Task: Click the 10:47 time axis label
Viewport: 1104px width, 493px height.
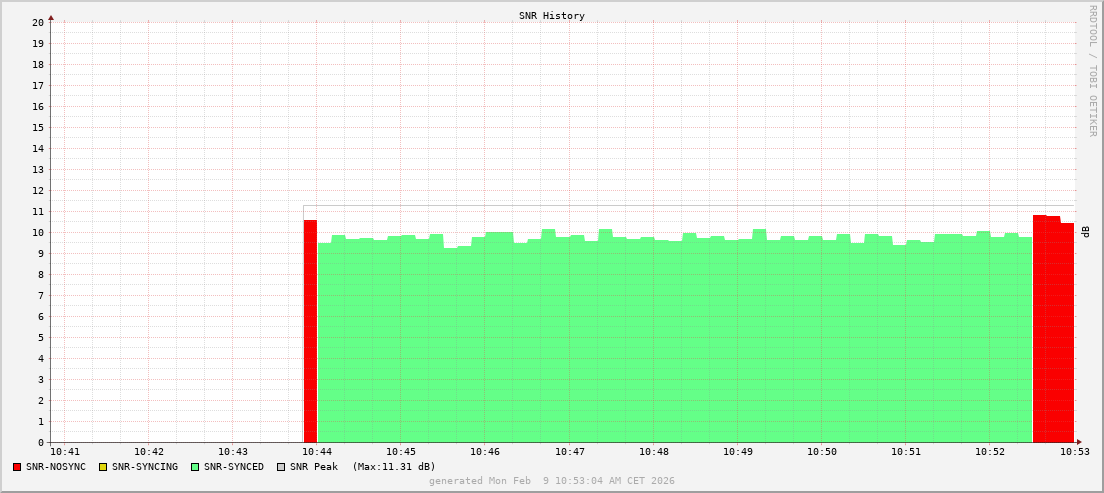Action: click(x=569, y=453)
